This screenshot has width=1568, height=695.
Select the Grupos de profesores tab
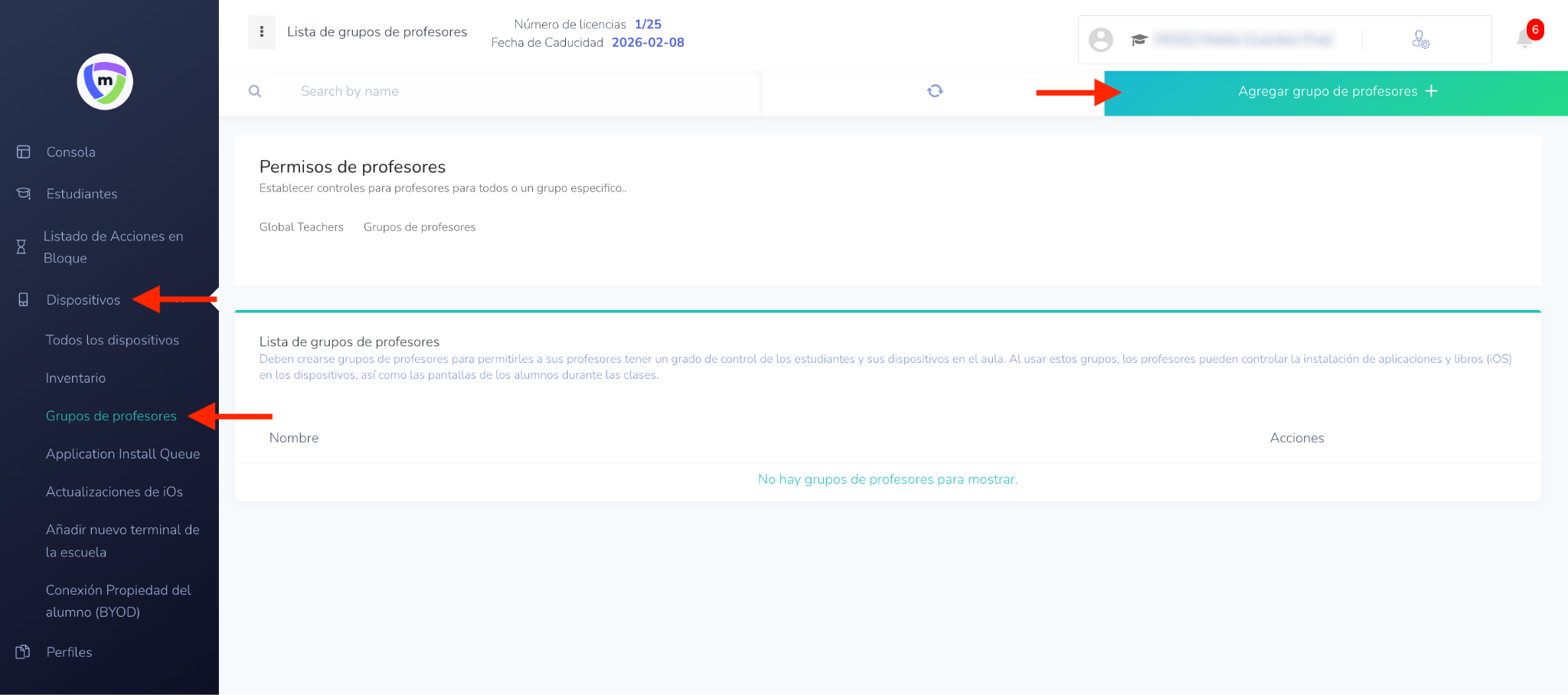click(420, 227)
